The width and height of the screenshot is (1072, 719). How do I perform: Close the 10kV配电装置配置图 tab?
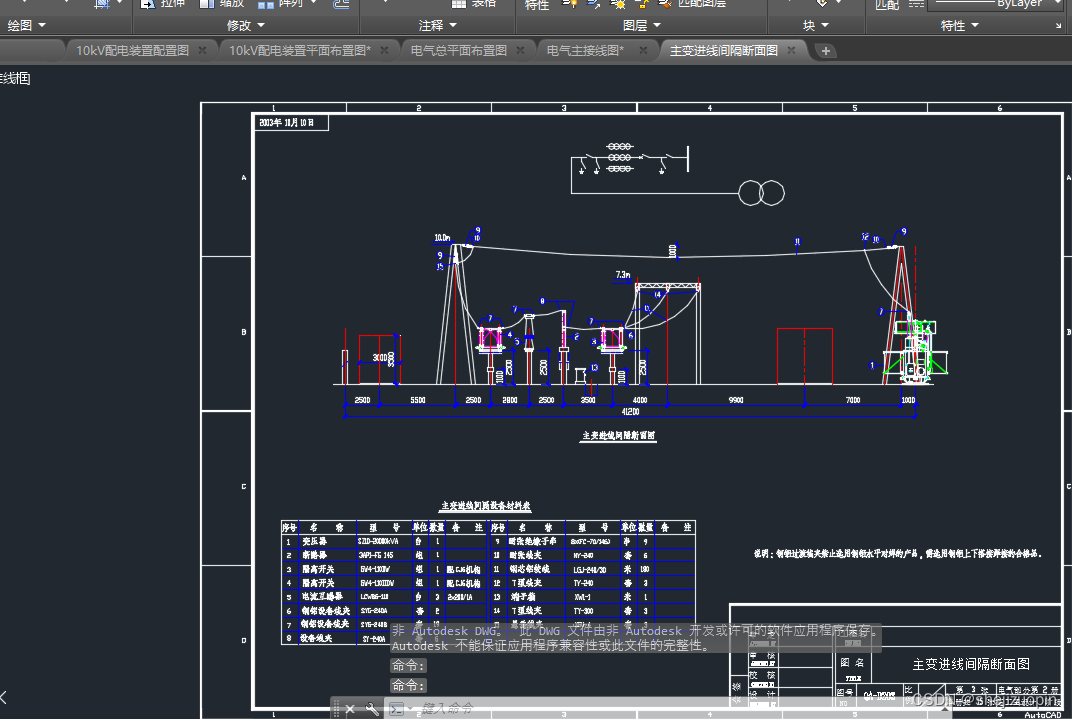point(202,51)
